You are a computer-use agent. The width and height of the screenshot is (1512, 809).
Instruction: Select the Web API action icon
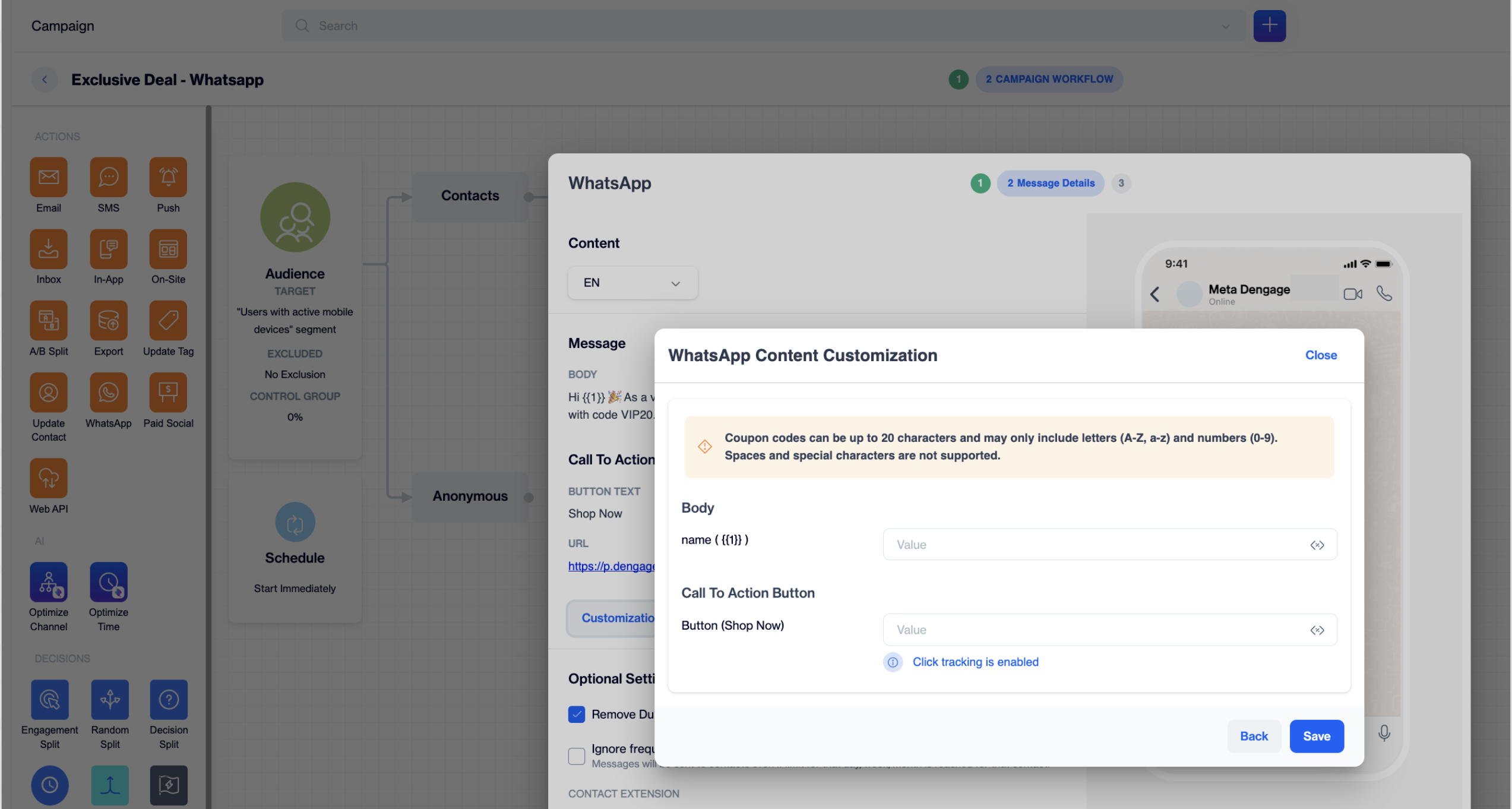49,478
